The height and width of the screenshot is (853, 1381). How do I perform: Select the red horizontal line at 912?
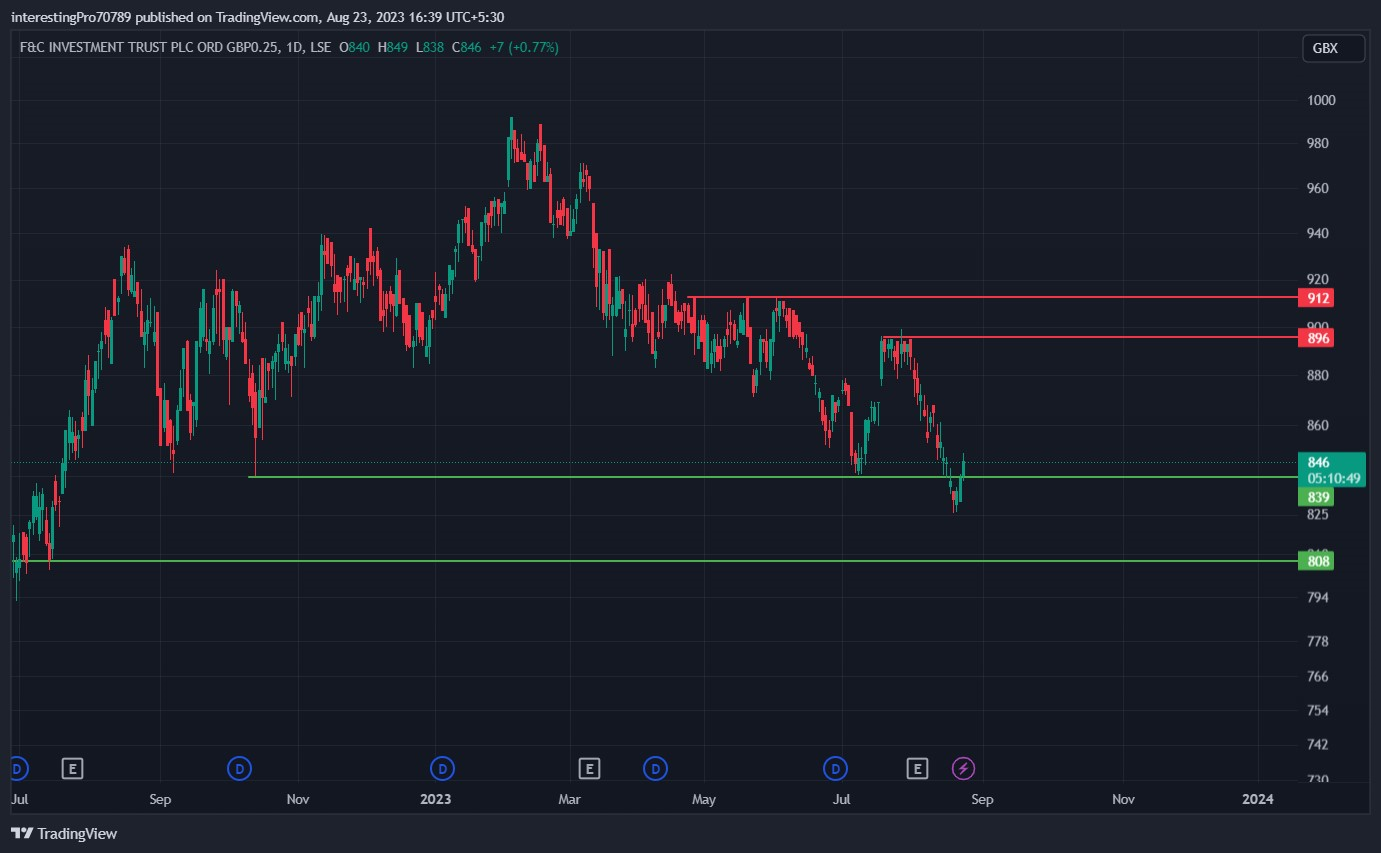pyautogui.click(x=990, y=297)
